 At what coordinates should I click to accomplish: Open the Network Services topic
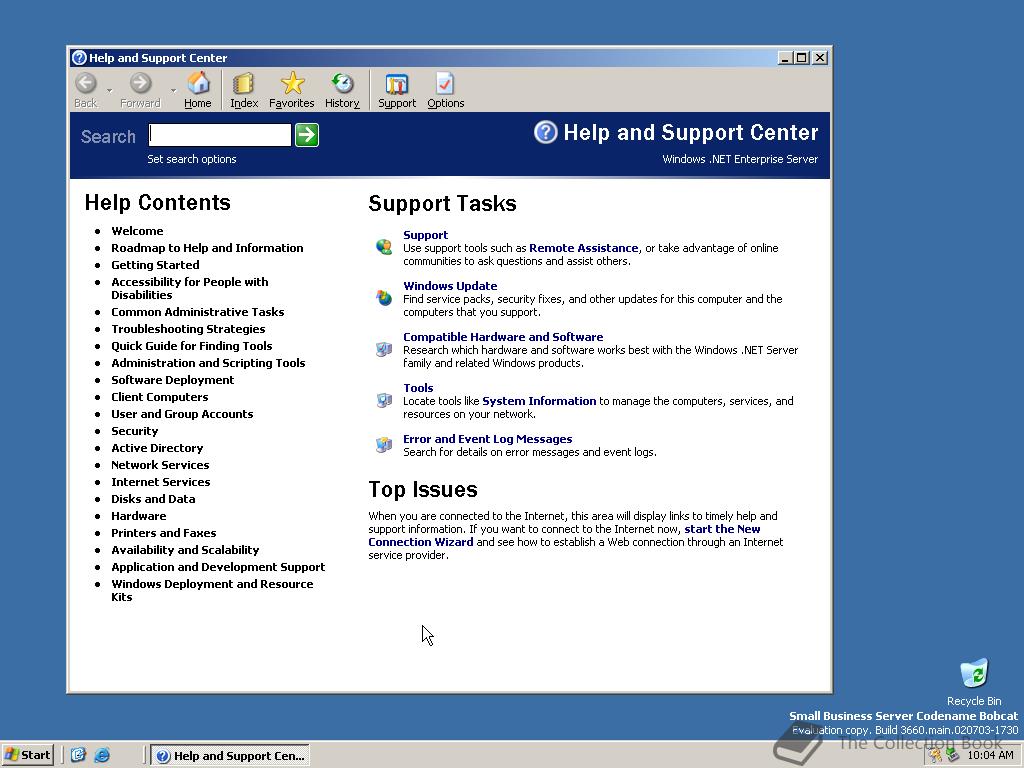160,464
